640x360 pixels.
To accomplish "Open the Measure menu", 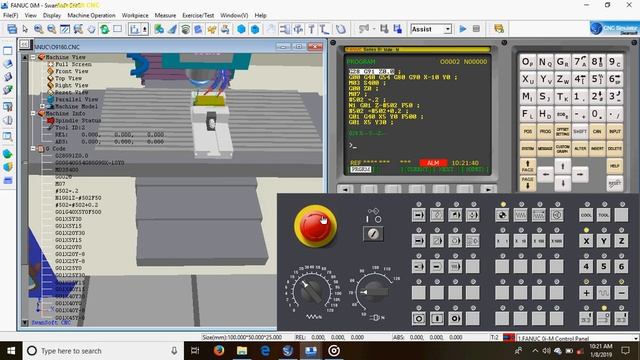I will [x=165, y=15].
